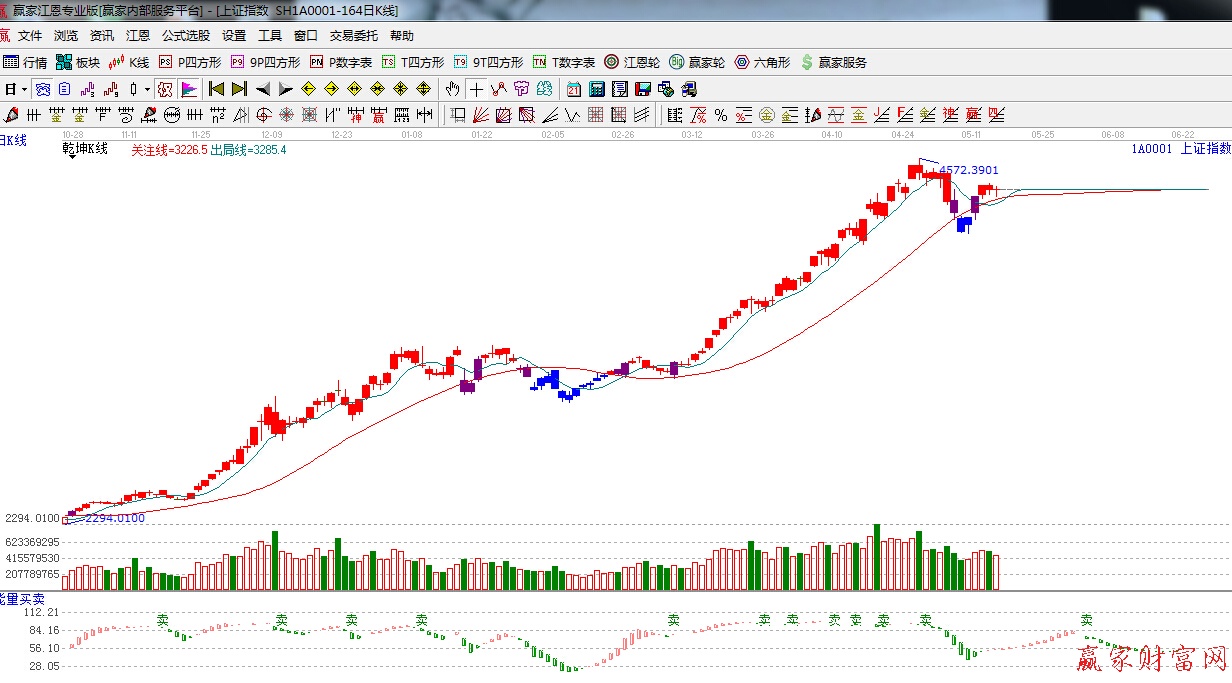Open the 交易委托 menu
This screenshot has height=683, width=1232.
tap(354, 36)
